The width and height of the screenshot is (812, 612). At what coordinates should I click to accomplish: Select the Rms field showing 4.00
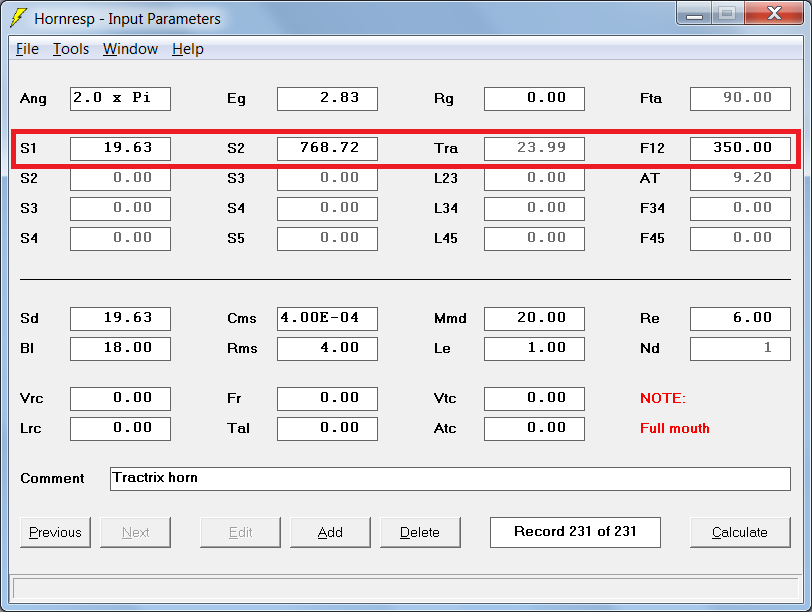(327, 348)
